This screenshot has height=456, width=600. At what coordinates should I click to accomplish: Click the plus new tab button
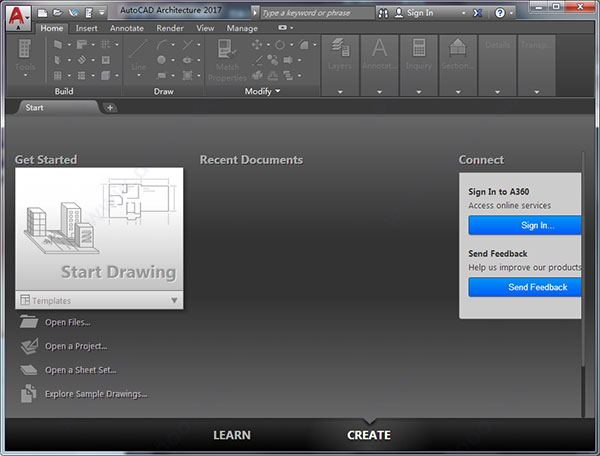coord(110,108)
